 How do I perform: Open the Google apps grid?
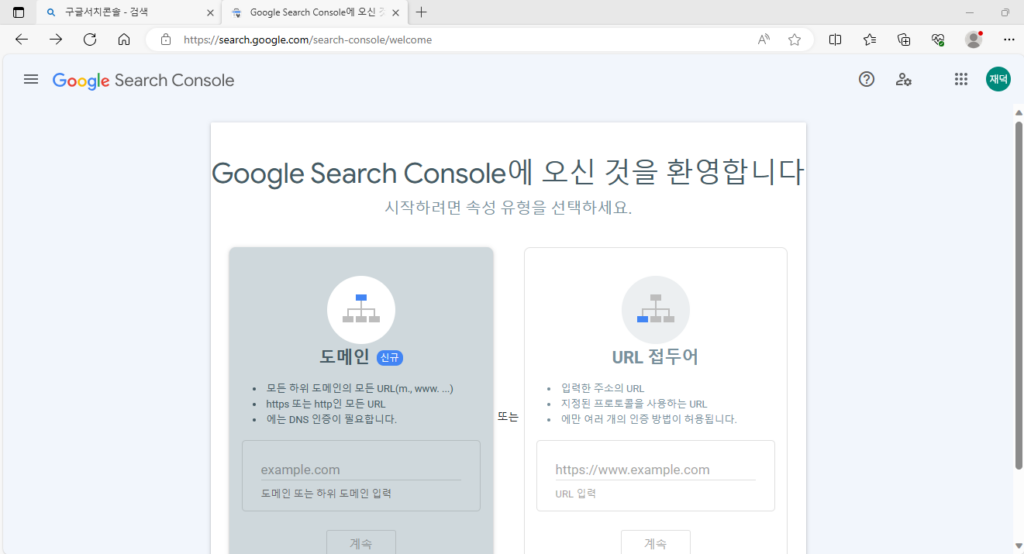pyautogui.click(x=961, y=79)
